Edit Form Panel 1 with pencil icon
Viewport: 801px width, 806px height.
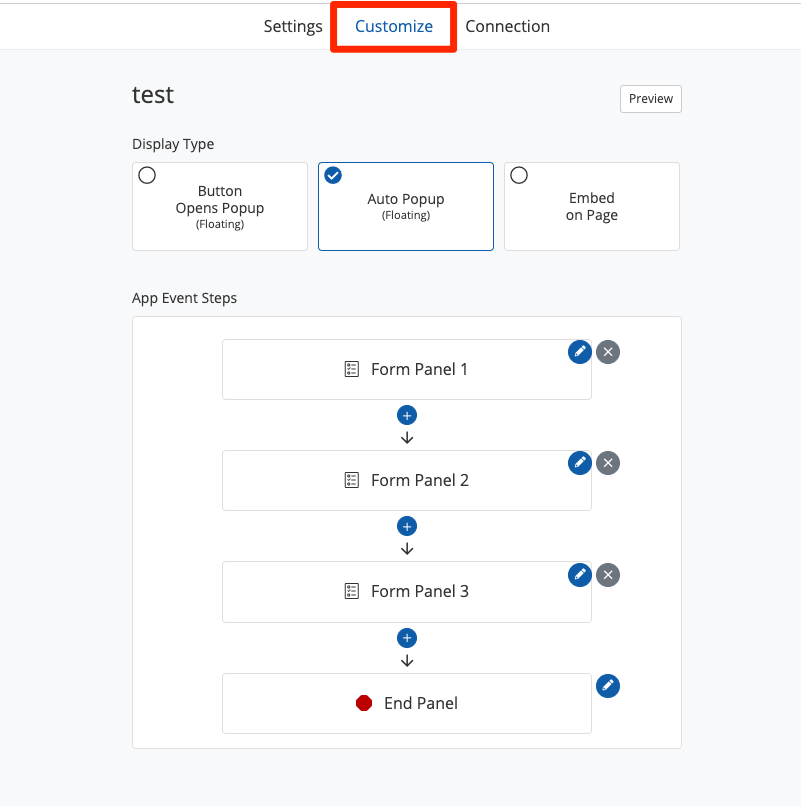pos(580,352)
